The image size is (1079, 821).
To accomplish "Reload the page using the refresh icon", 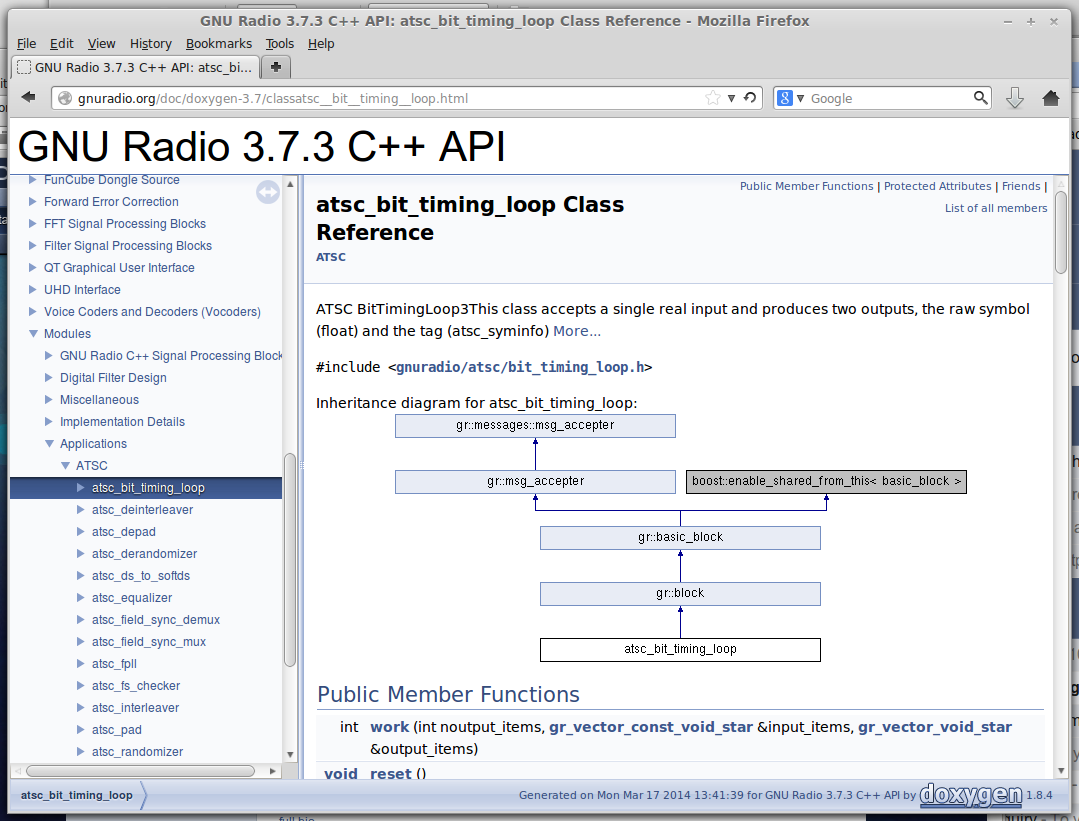I will (x=750, y=98).
